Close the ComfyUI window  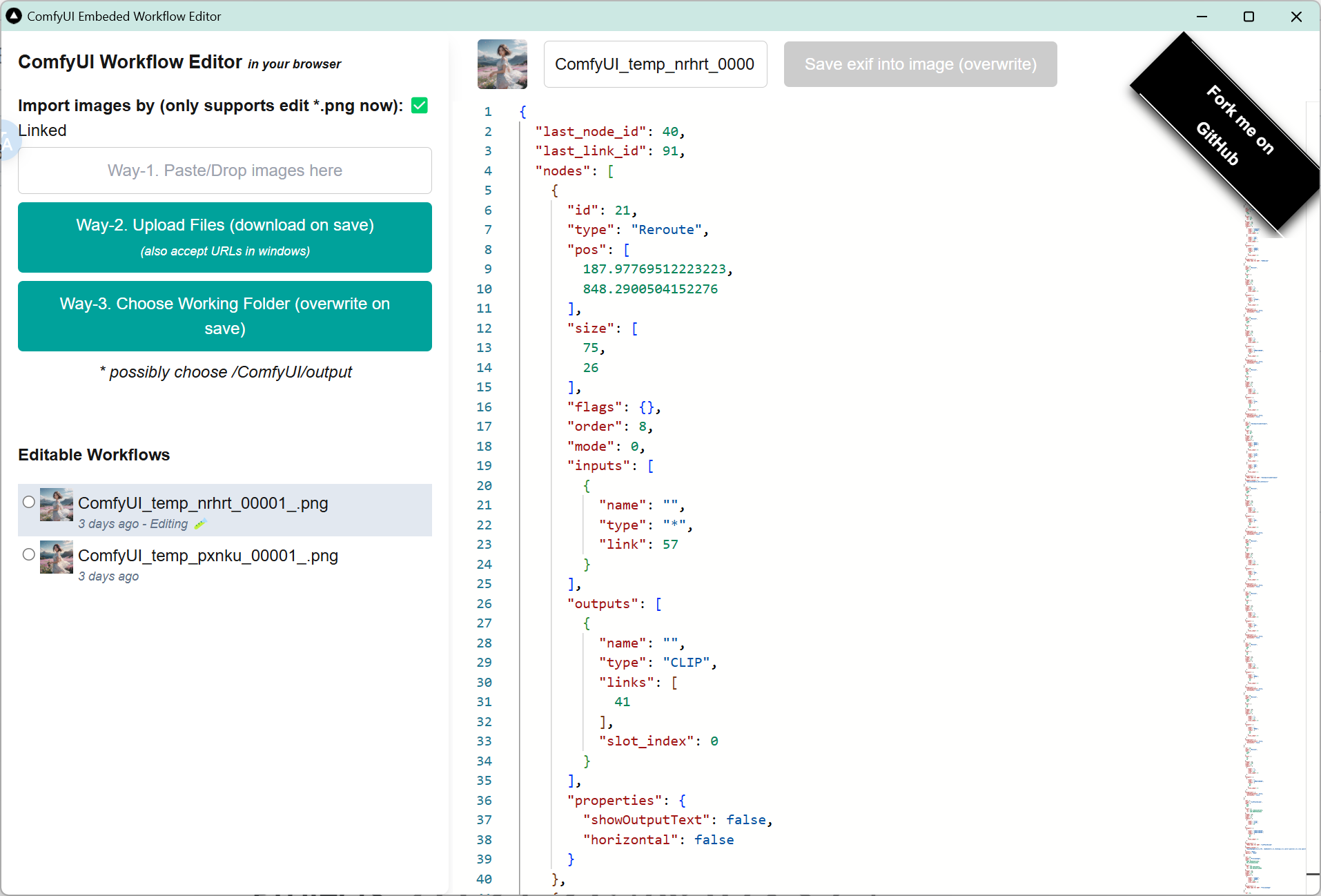1296,16
